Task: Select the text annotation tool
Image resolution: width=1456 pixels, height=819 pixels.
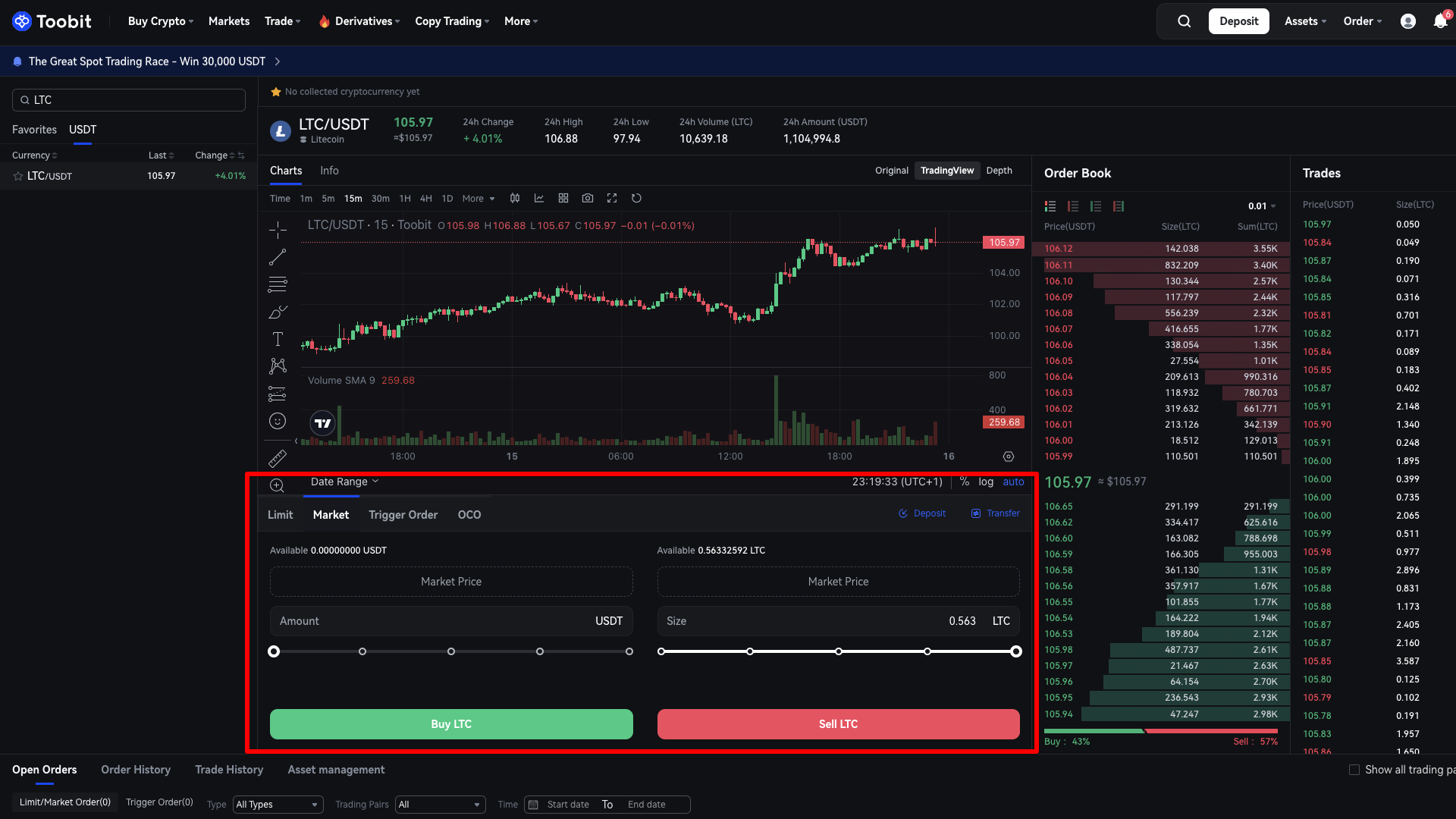Action: 278,339
